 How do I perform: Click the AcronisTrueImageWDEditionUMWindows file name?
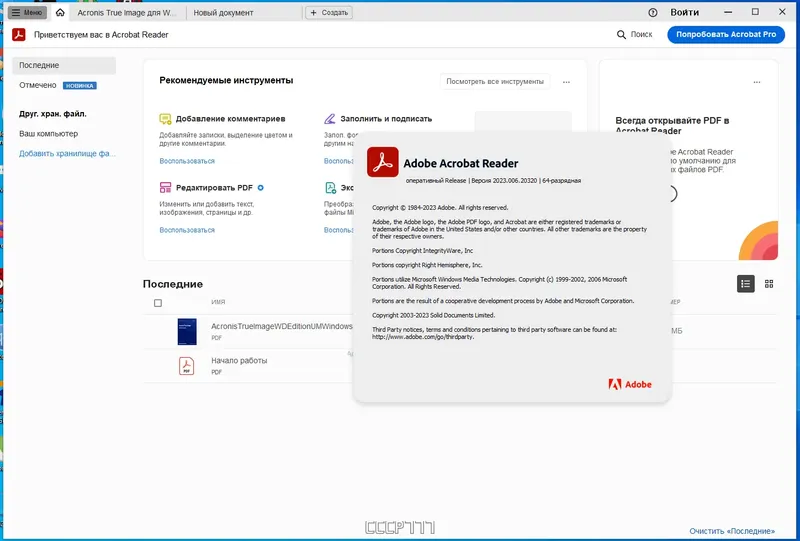pyautogui.click(x=282, y=326)
